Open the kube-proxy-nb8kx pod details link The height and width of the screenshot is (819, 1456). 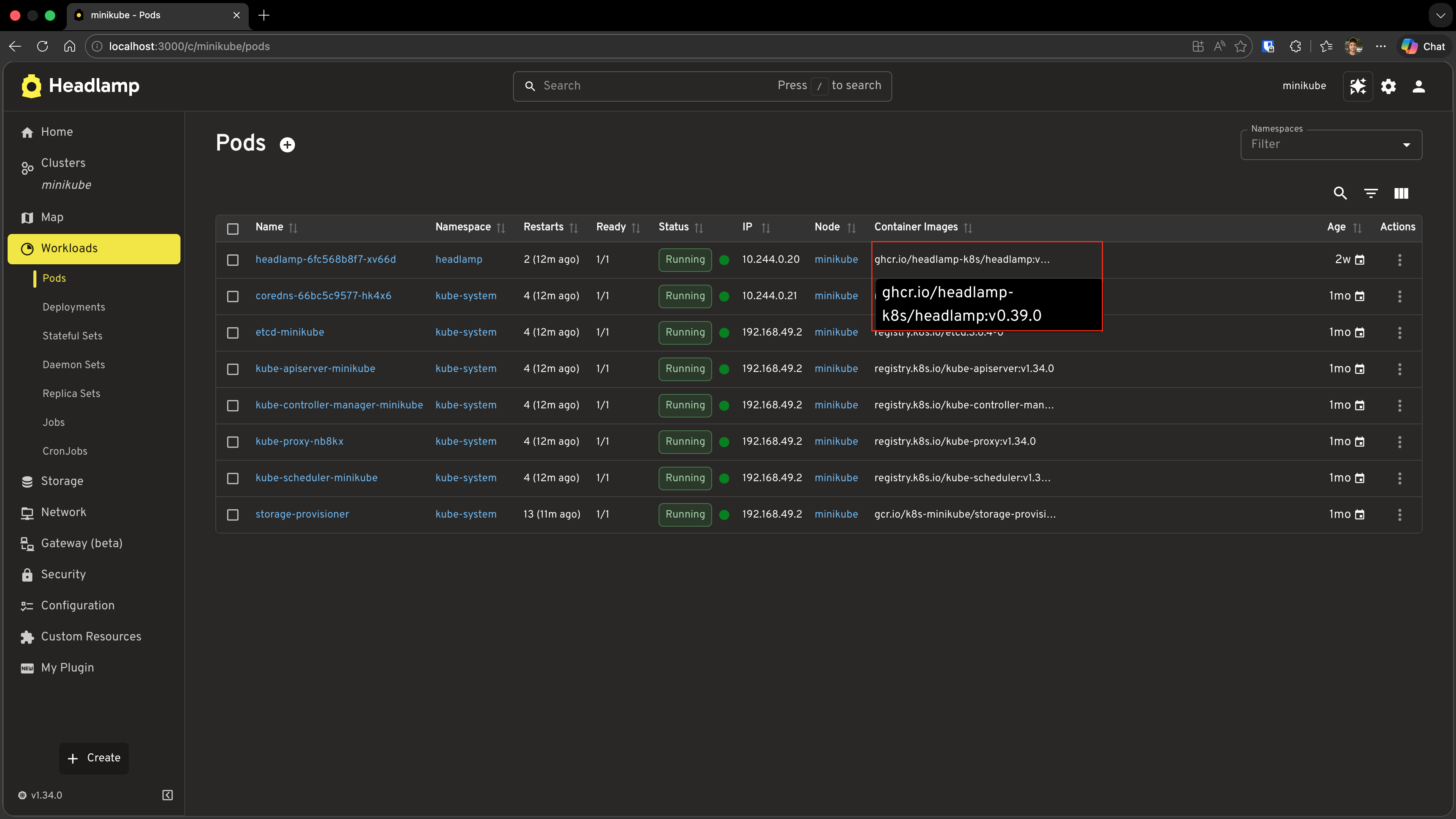(x=299, y=441)
